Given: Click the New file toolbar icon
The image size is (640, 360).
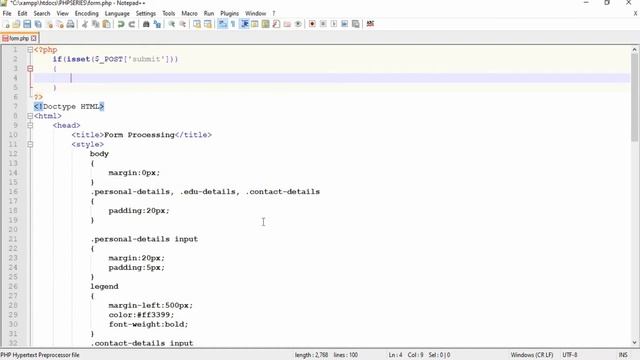Looking at the screenshot, I should point(6,24).
